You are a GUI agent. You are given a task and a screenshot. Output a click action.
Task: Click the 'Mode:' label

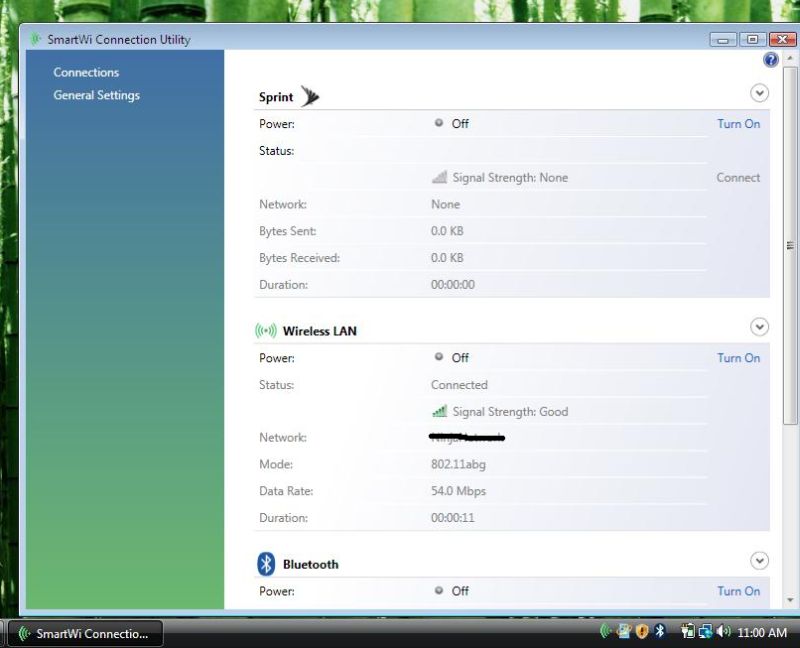(x=276, y=464)
